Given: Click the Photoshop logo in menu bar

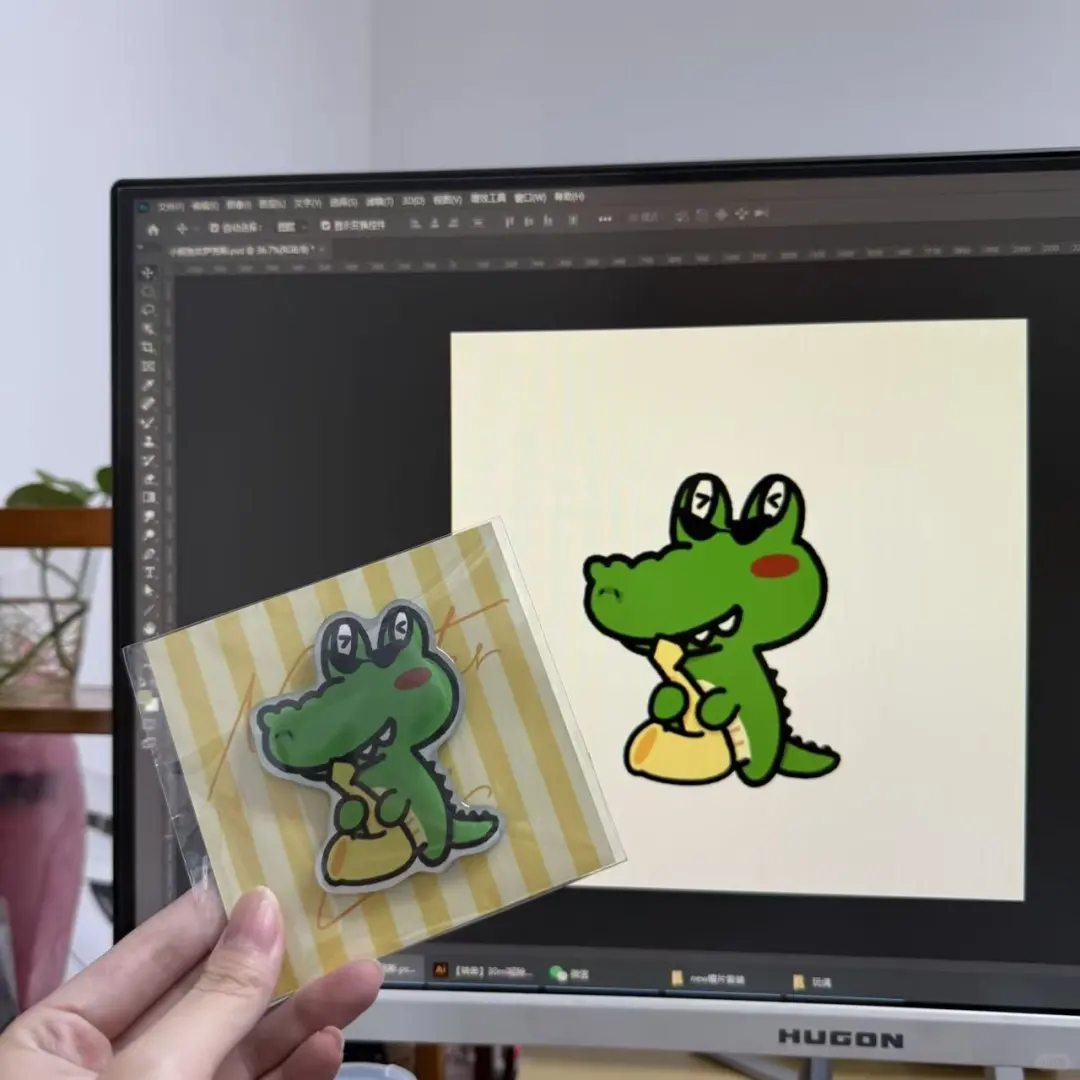Looking at the screenshot, I should (143, 208).
